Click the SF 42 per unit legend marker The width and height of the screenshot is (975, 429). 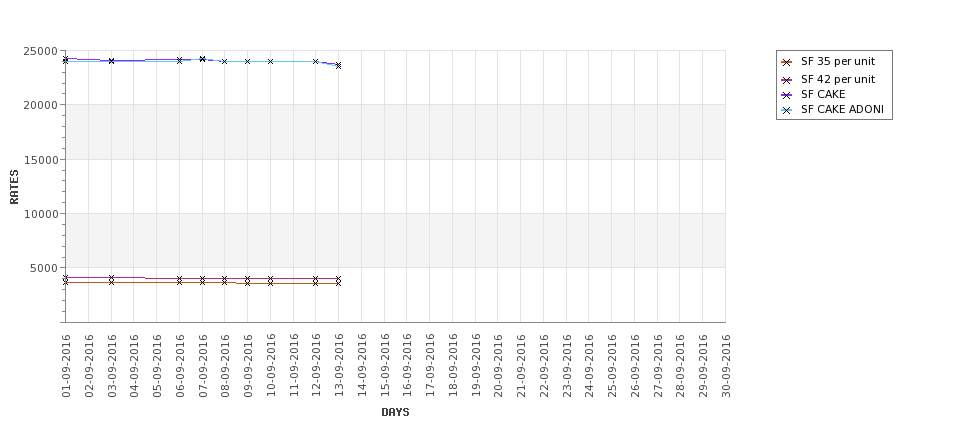(787, 80)
